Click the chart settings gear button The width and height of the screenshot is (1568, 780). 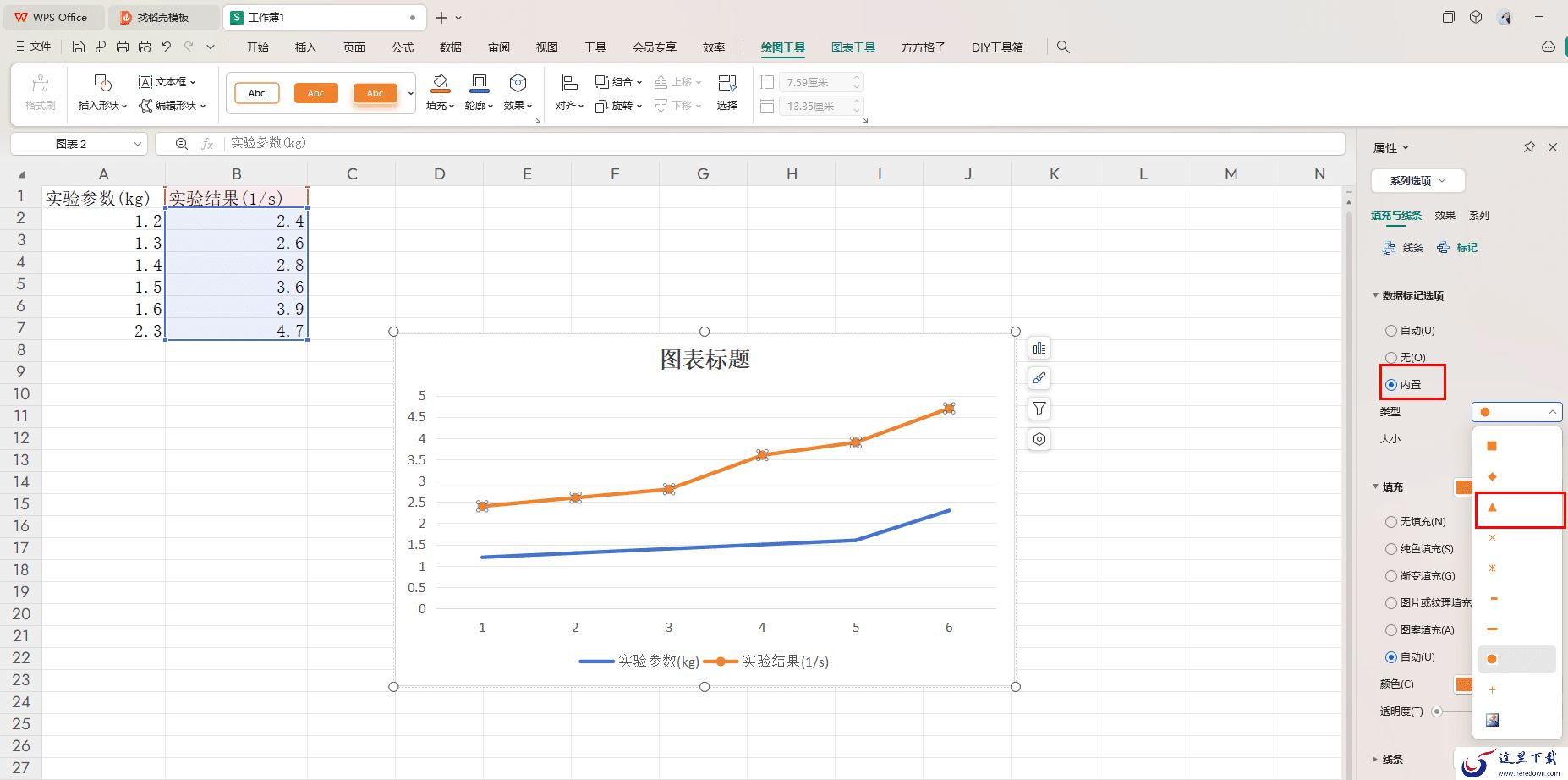[1039, 439]
